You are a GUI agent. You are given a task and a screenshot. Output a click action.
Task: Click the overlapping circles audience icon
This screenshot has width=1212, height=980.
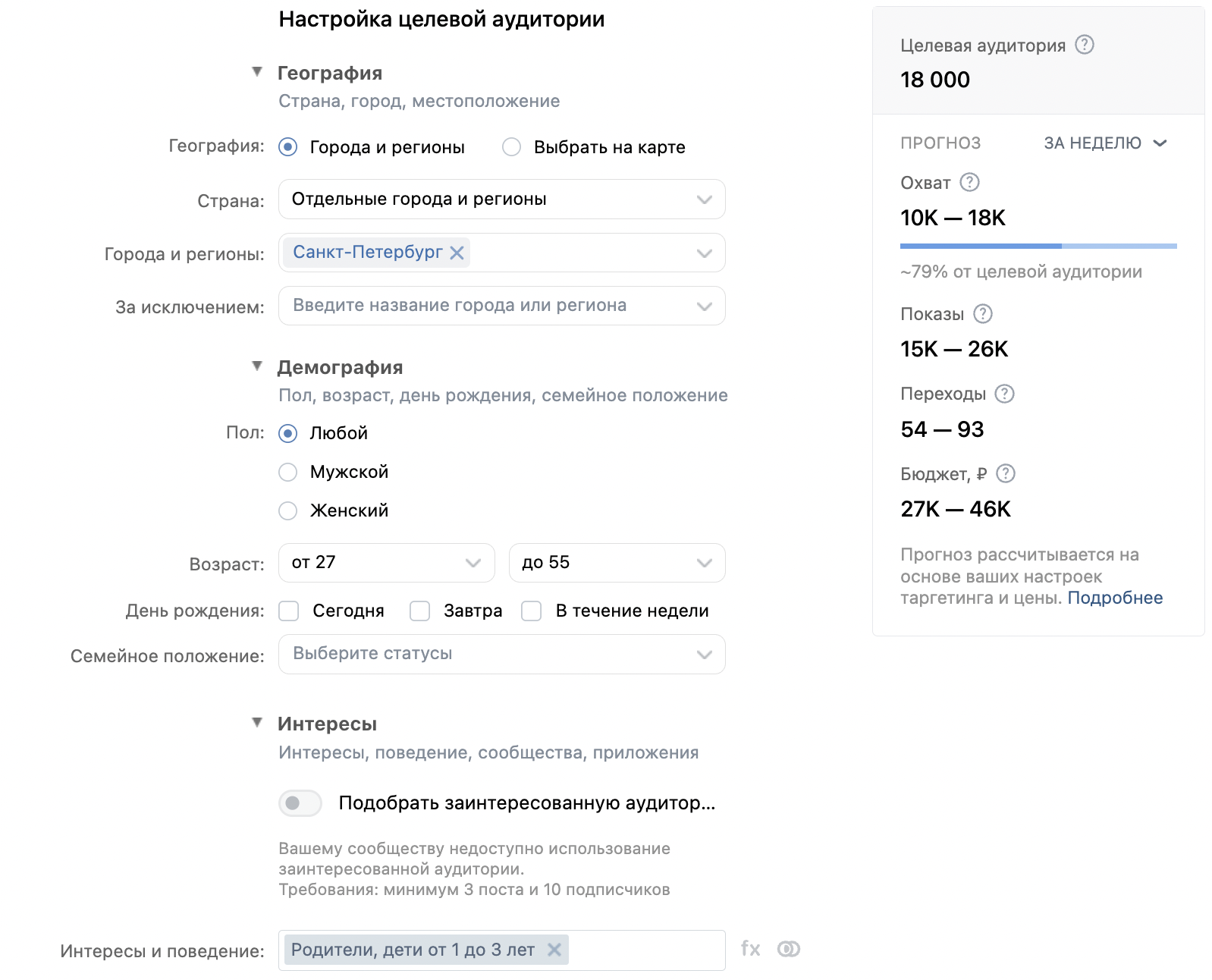[x=789, y=949]
